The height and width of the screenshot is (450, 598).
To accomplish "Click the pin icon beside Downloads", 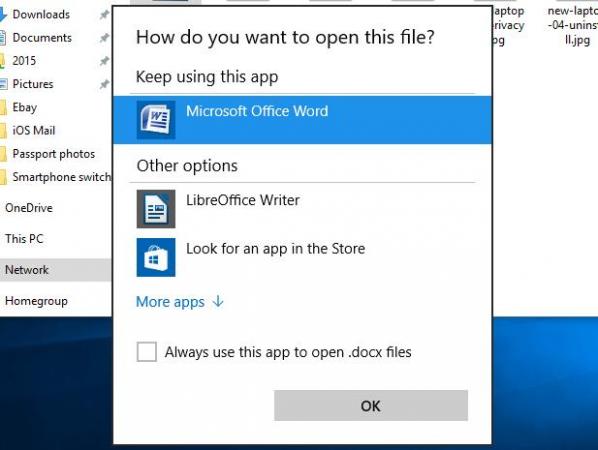I will (x=104, y=15).
